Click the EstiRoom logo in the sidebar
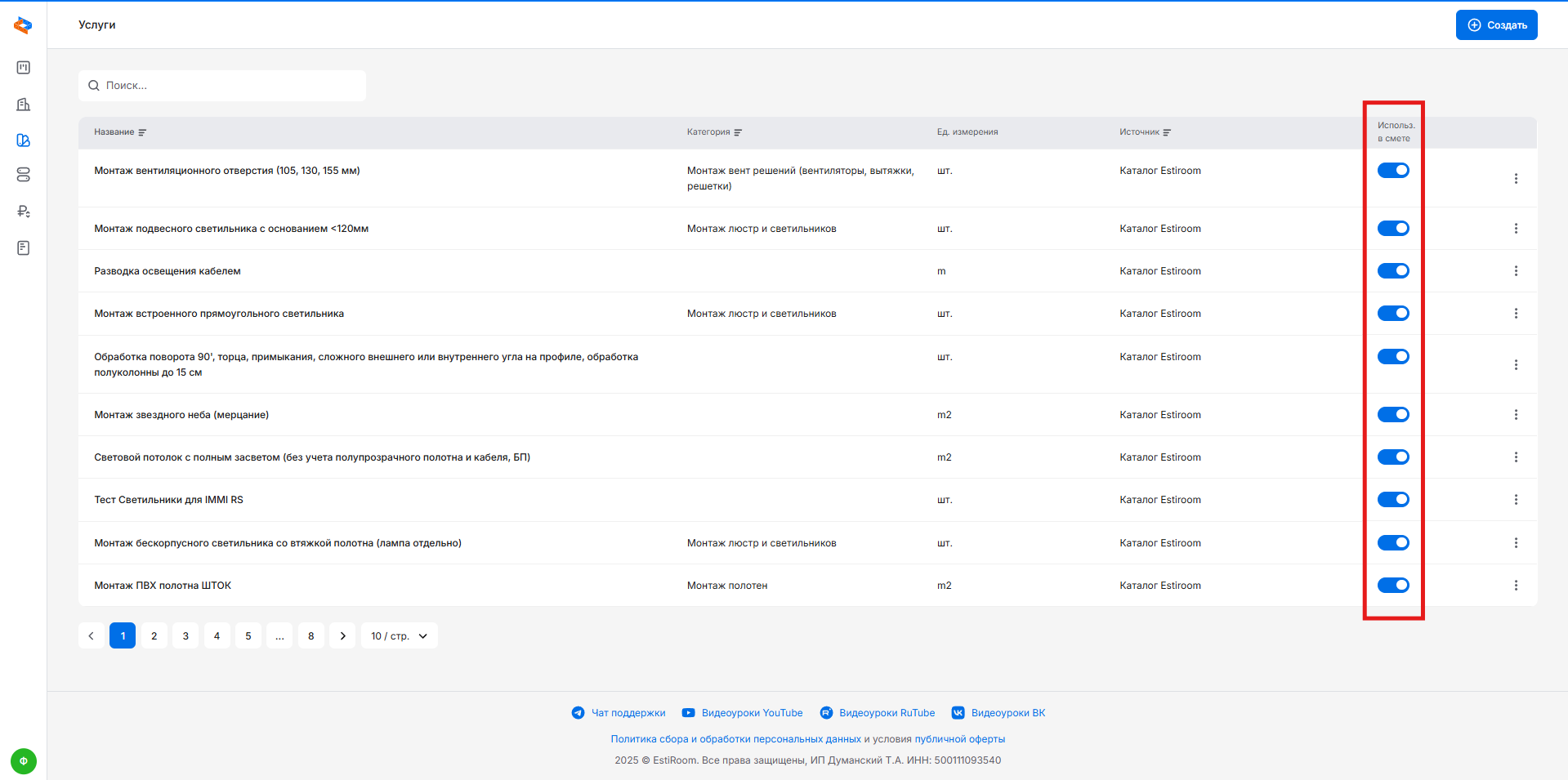The image size is (1568, 780). click(x=23, y=25)
